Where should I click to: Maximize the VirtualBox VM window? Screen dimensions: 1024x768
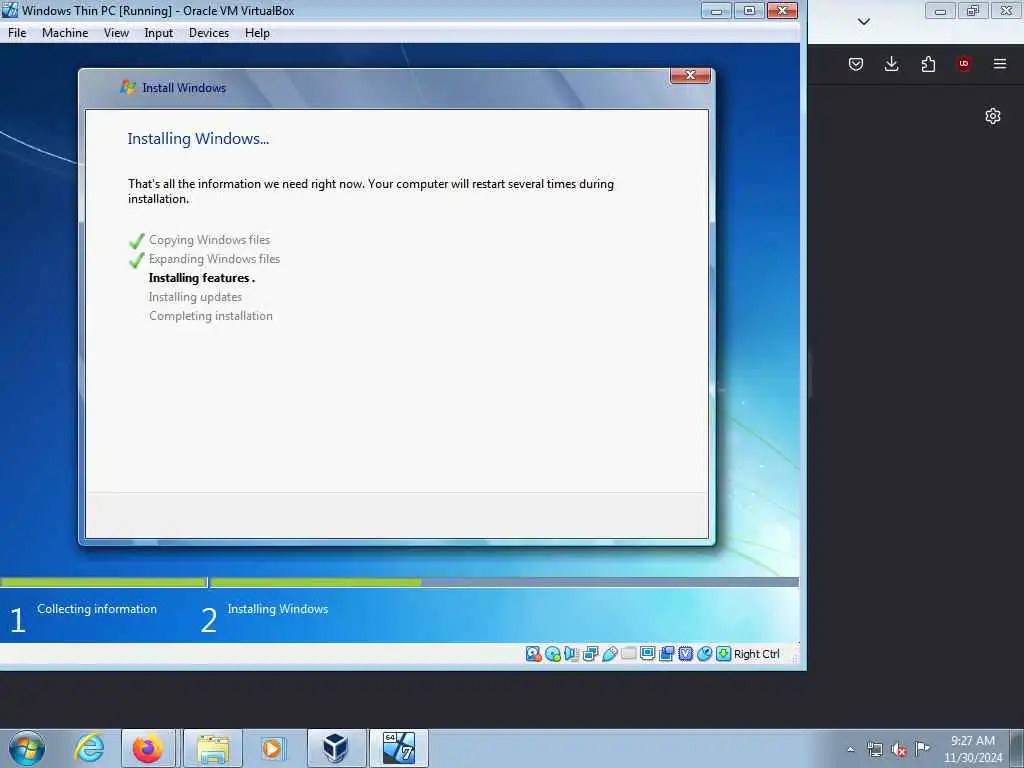[x=749, y=10]
